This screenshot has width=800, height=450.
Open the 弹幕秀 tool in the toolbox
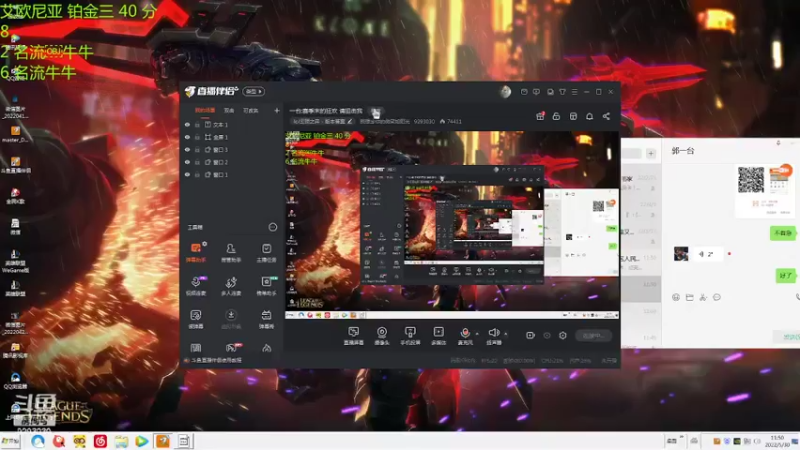point(266,319)
